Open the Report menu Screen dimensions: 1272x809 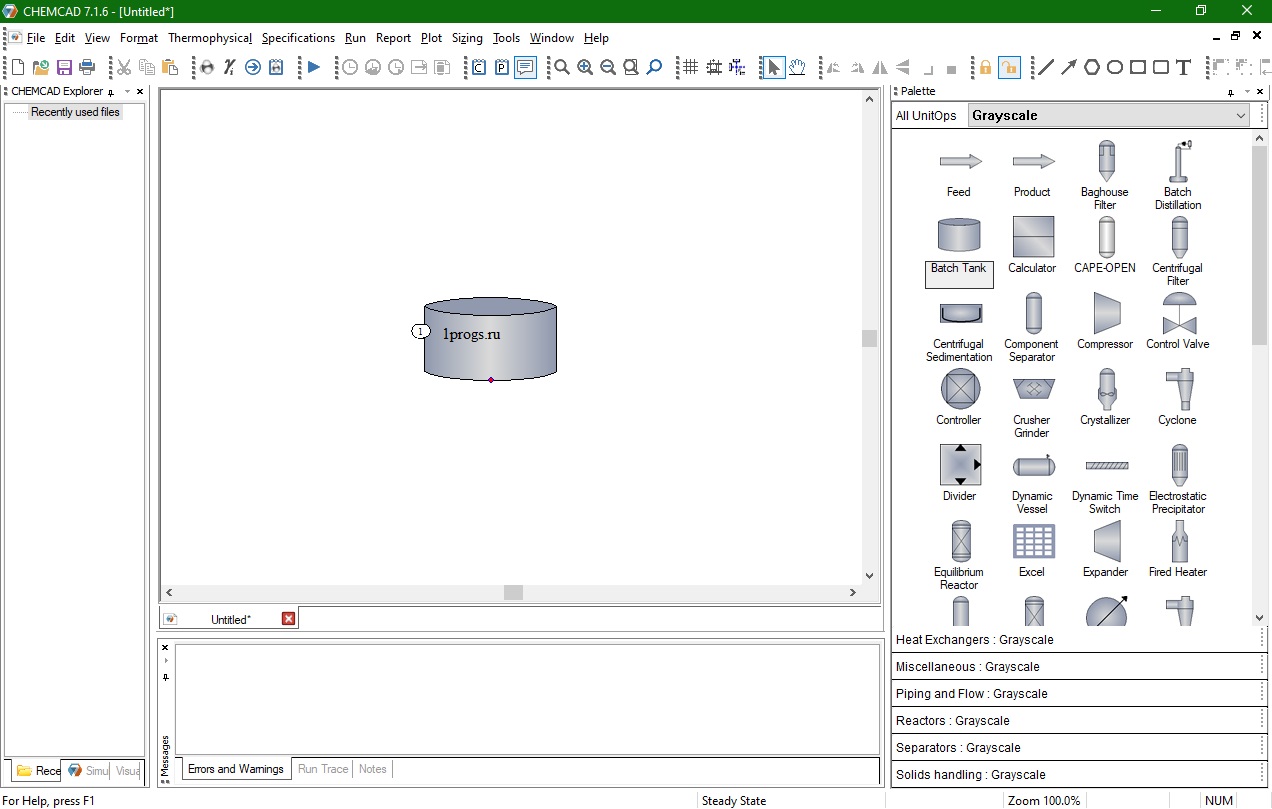393,38
